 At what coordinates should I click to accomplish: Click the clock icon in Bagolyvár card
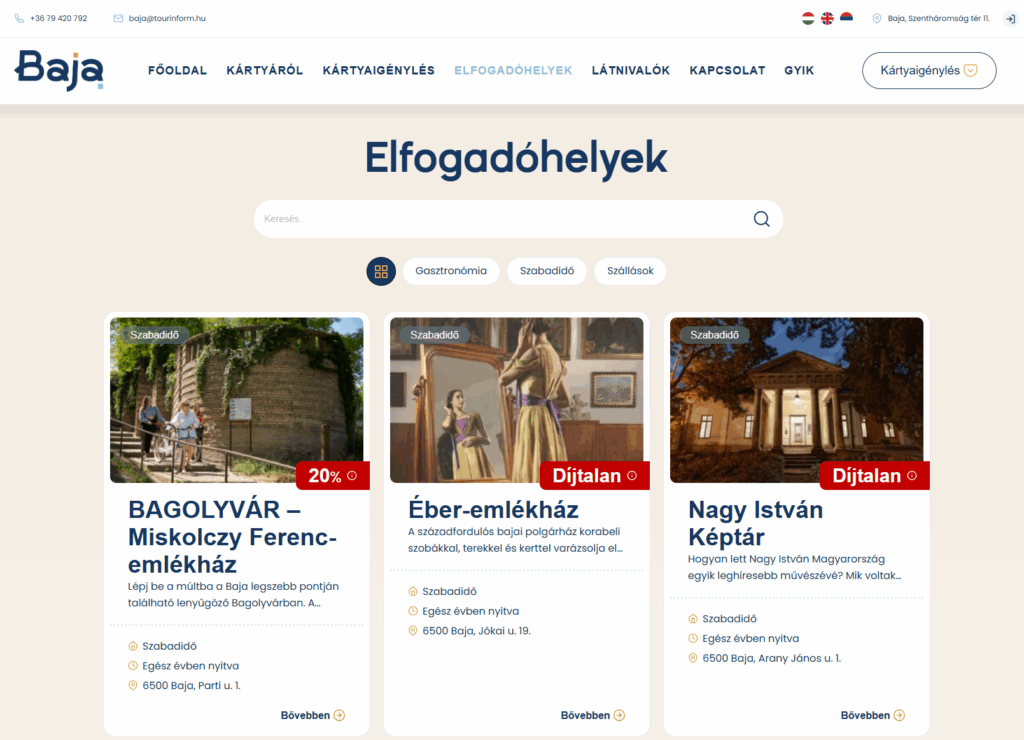tap(133, 666)
